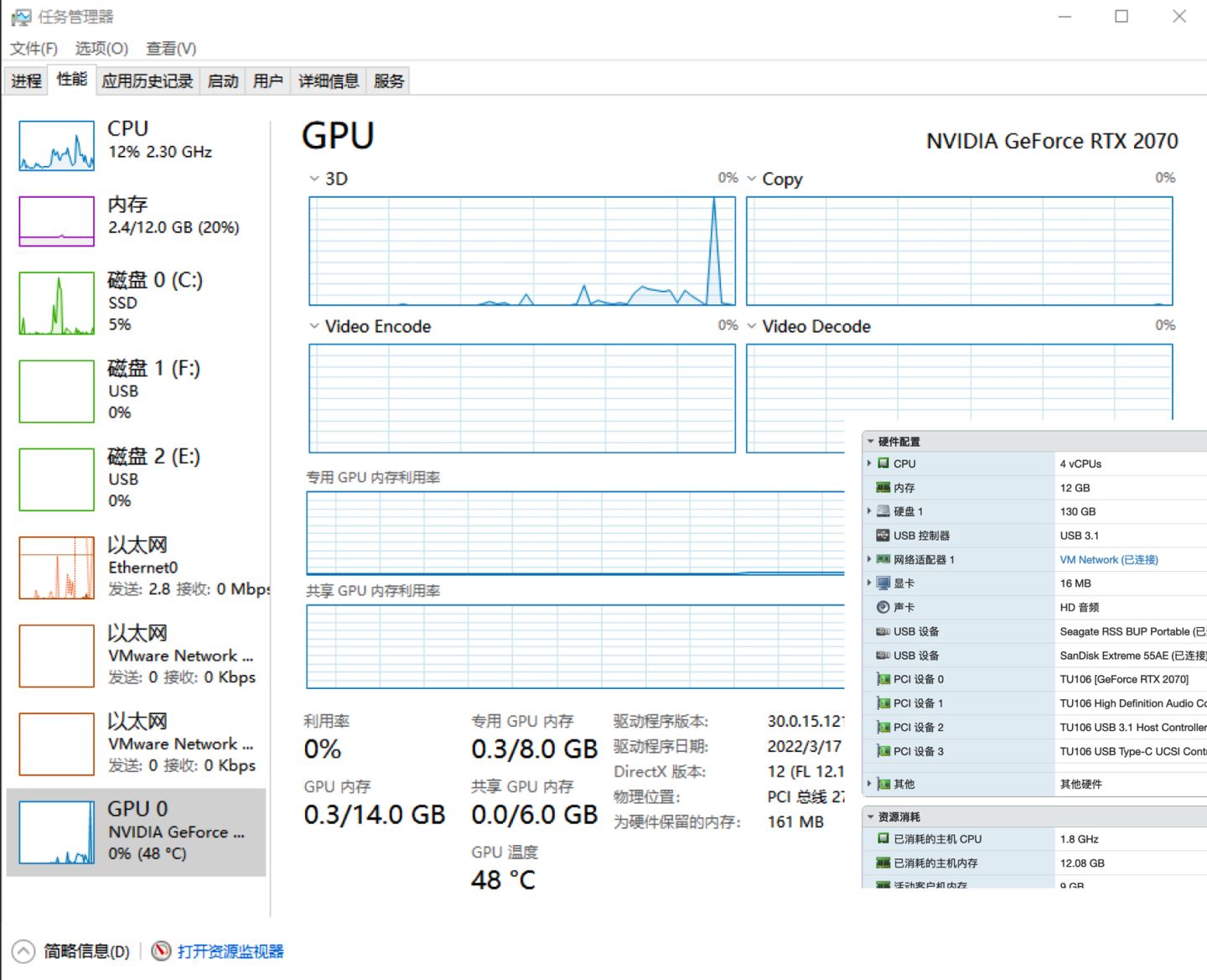The width and height of the screenshot is (1207, 980).
Task: Select the GPU 0 NVIDIA GeForce entry
Action: pyautogui.click(x=137, y=832)
